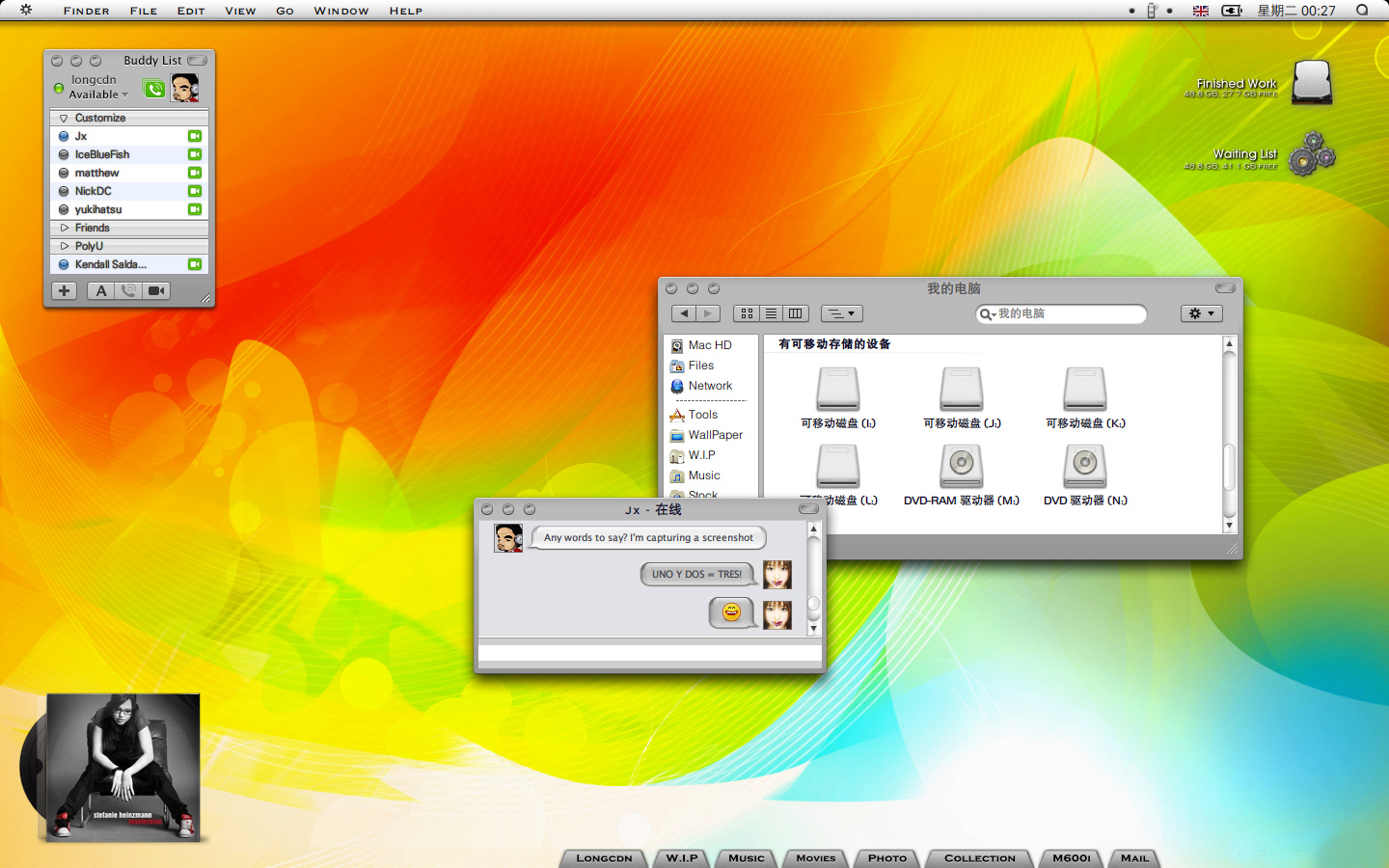
Task: Click the Stefanie Heinzmann album cover
Action: 123,767
